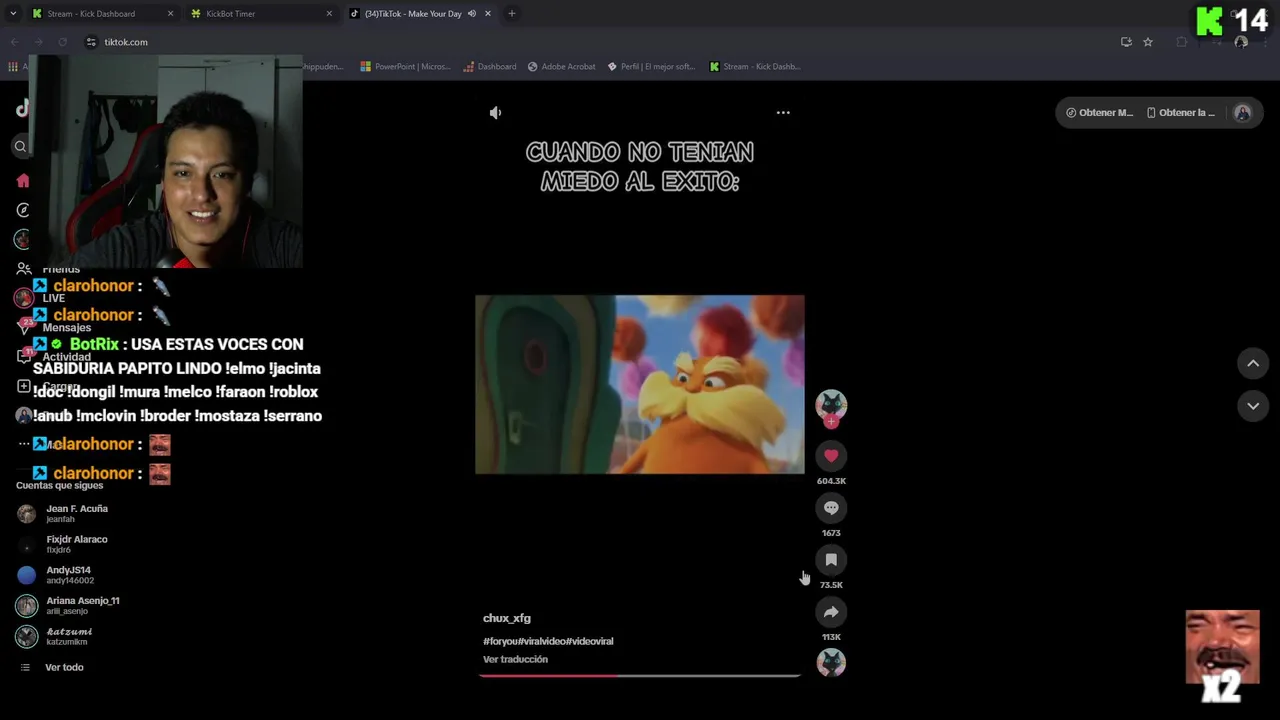Open the Adobe Acrobat bookmark
Screen dimensions: 1280x720
(561, 67)
